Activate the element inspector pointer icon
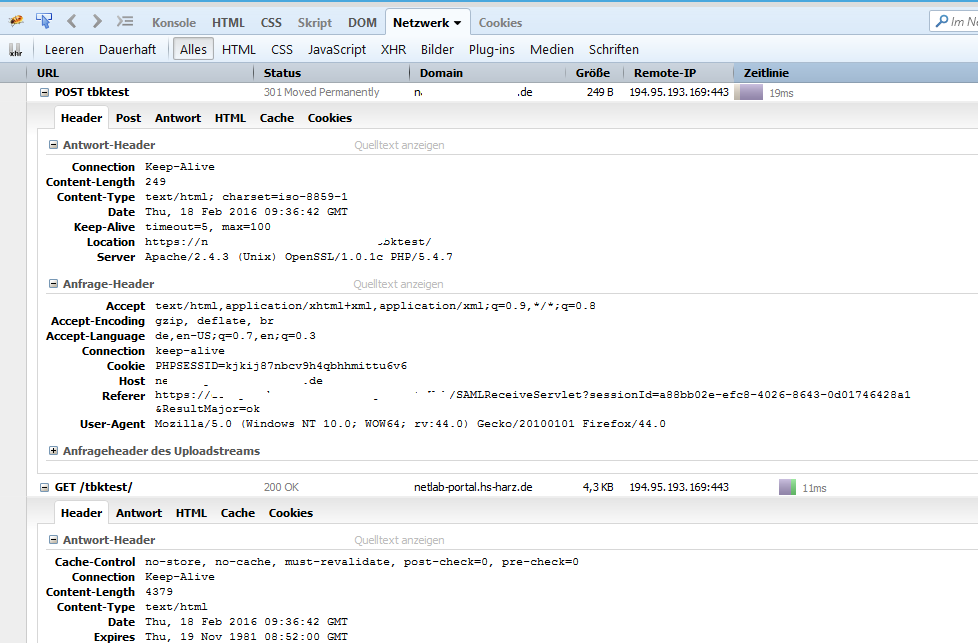Screen dimensions: 978x643 click(x=44, y=21)
